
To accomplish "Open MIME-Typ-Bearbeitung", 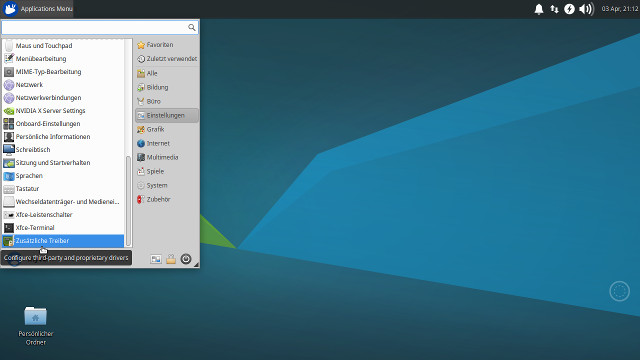I will [63, 71].
